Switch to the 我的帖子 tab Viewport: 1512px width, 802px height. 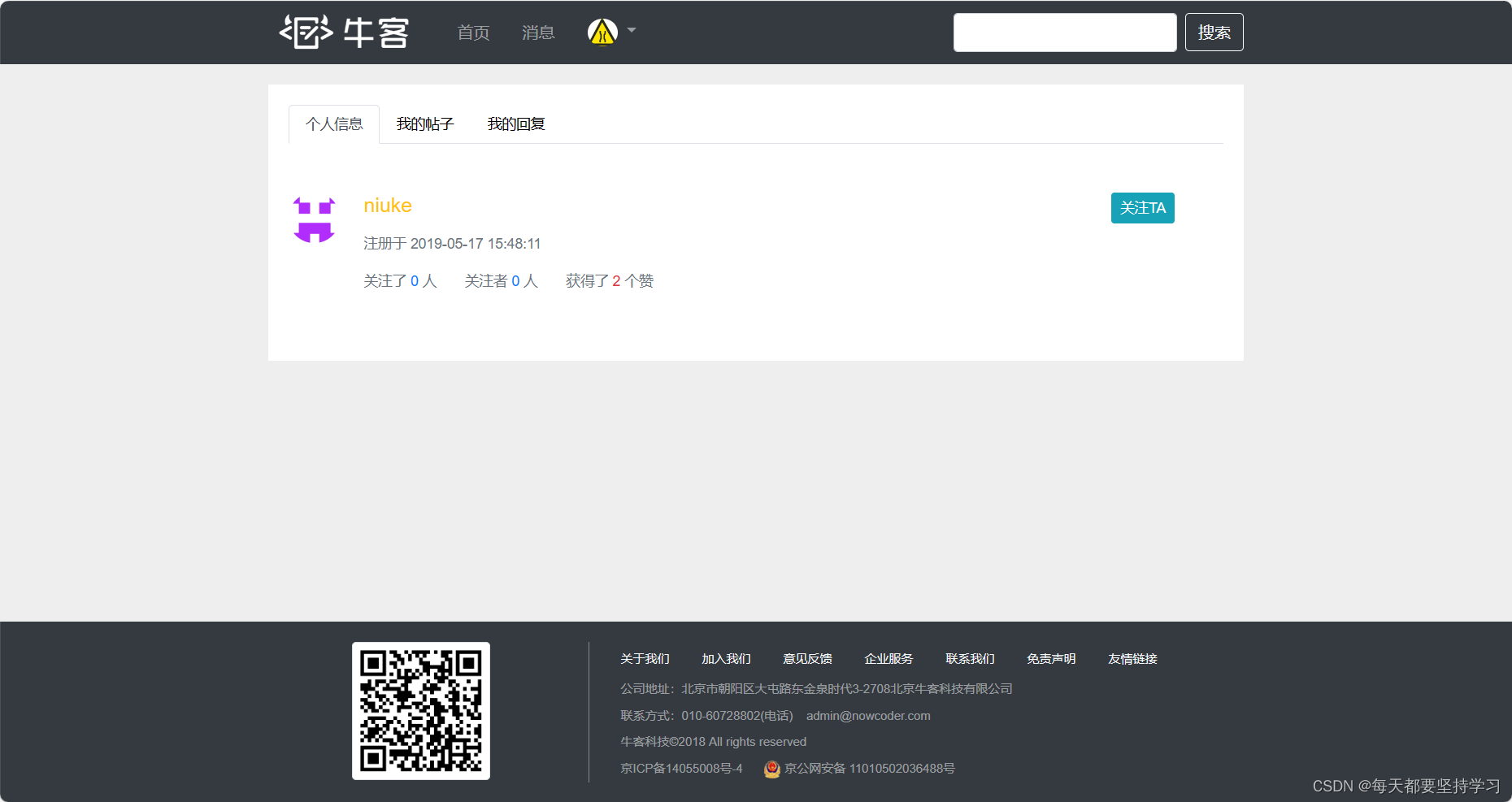[425, 124]
